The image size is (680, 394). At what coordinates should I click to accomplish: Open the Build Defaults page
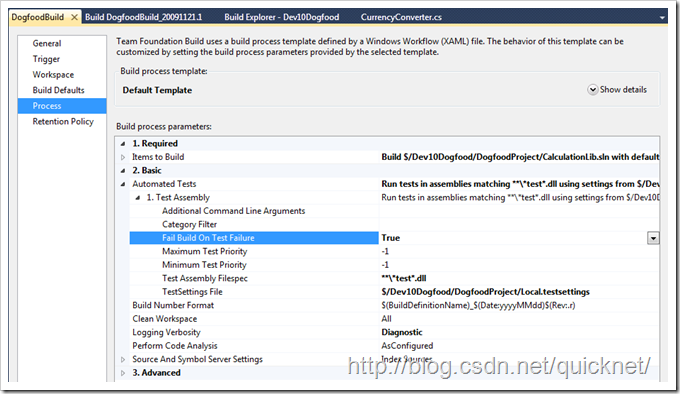coord(59,90)
